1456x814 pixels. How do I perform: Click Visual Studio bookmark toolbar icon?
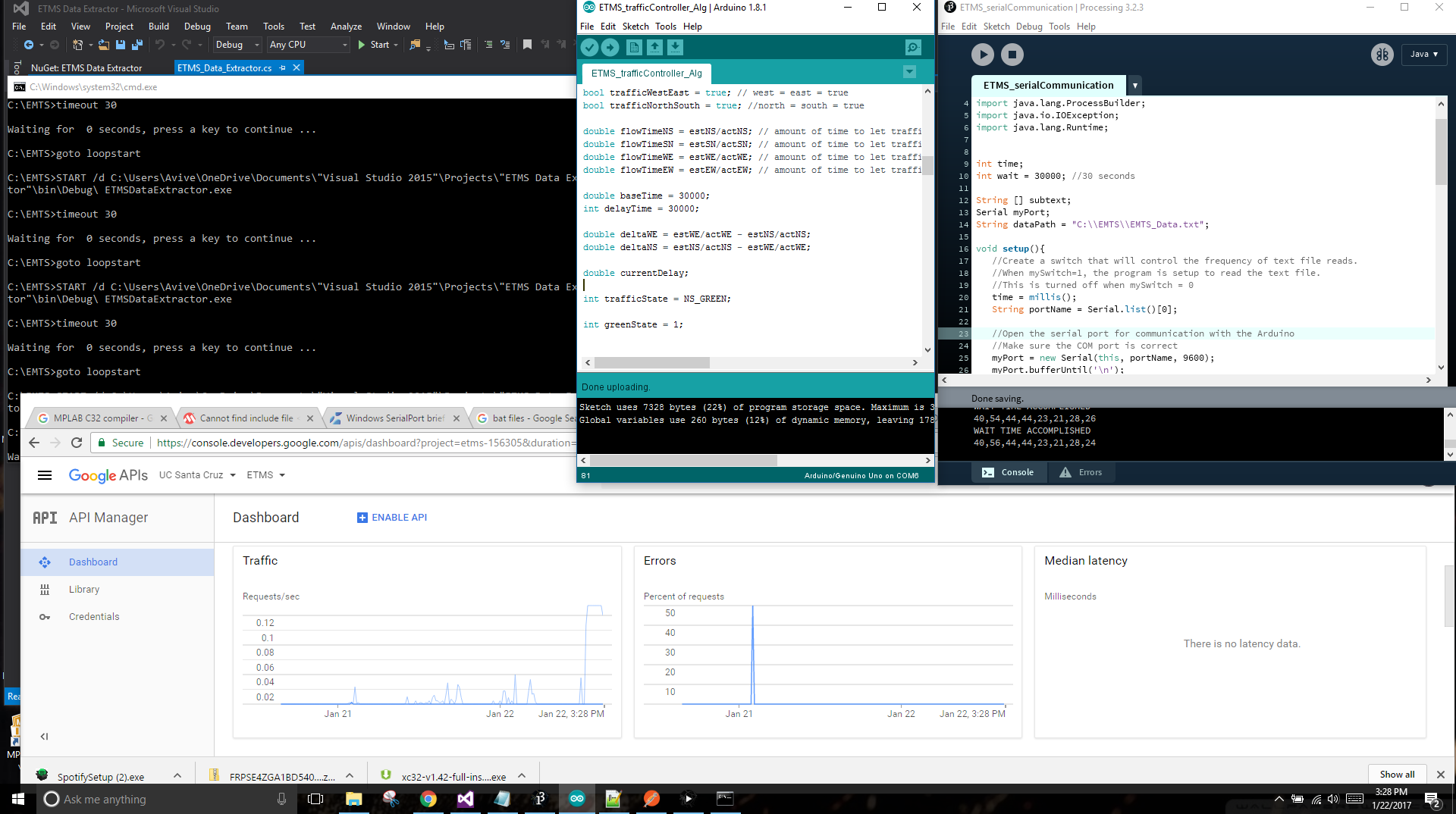[527, 45]
